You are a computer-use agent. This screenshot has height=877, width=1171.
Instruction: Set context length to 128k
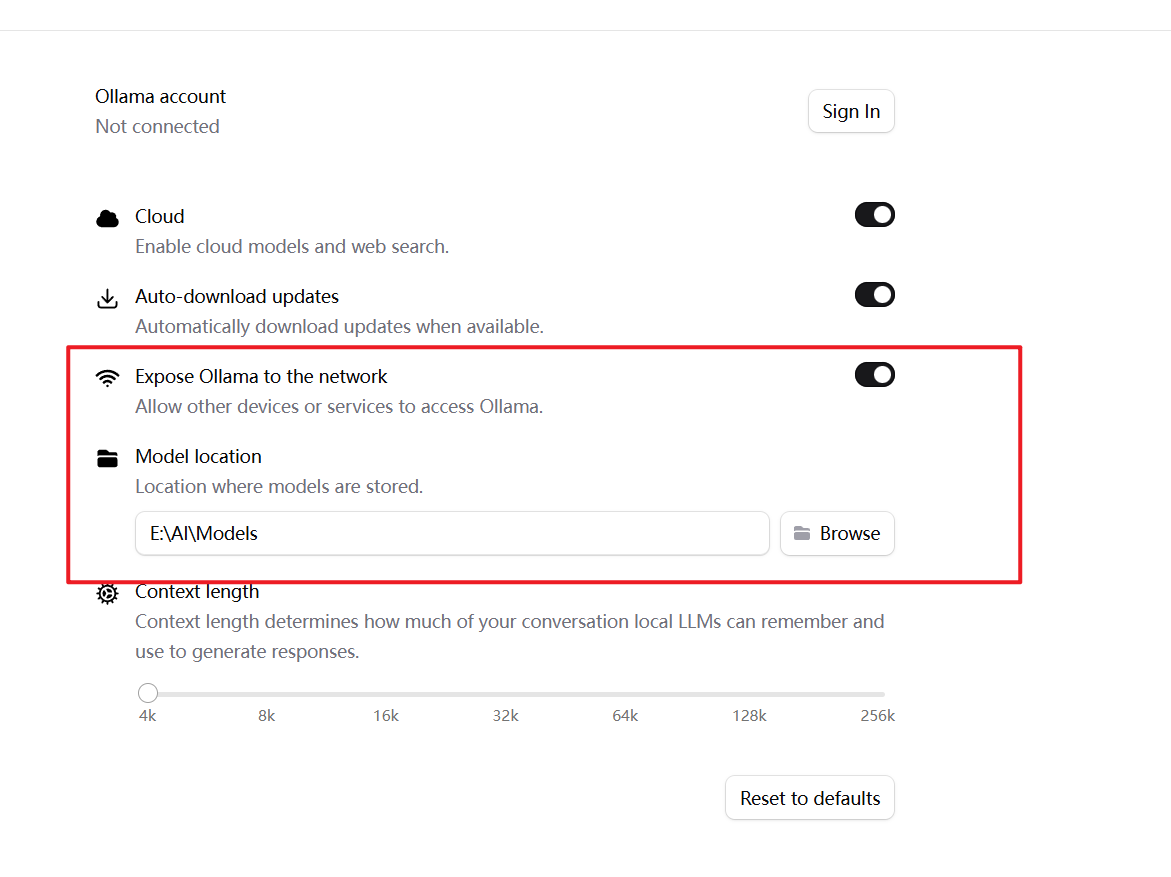coord(749,695)
